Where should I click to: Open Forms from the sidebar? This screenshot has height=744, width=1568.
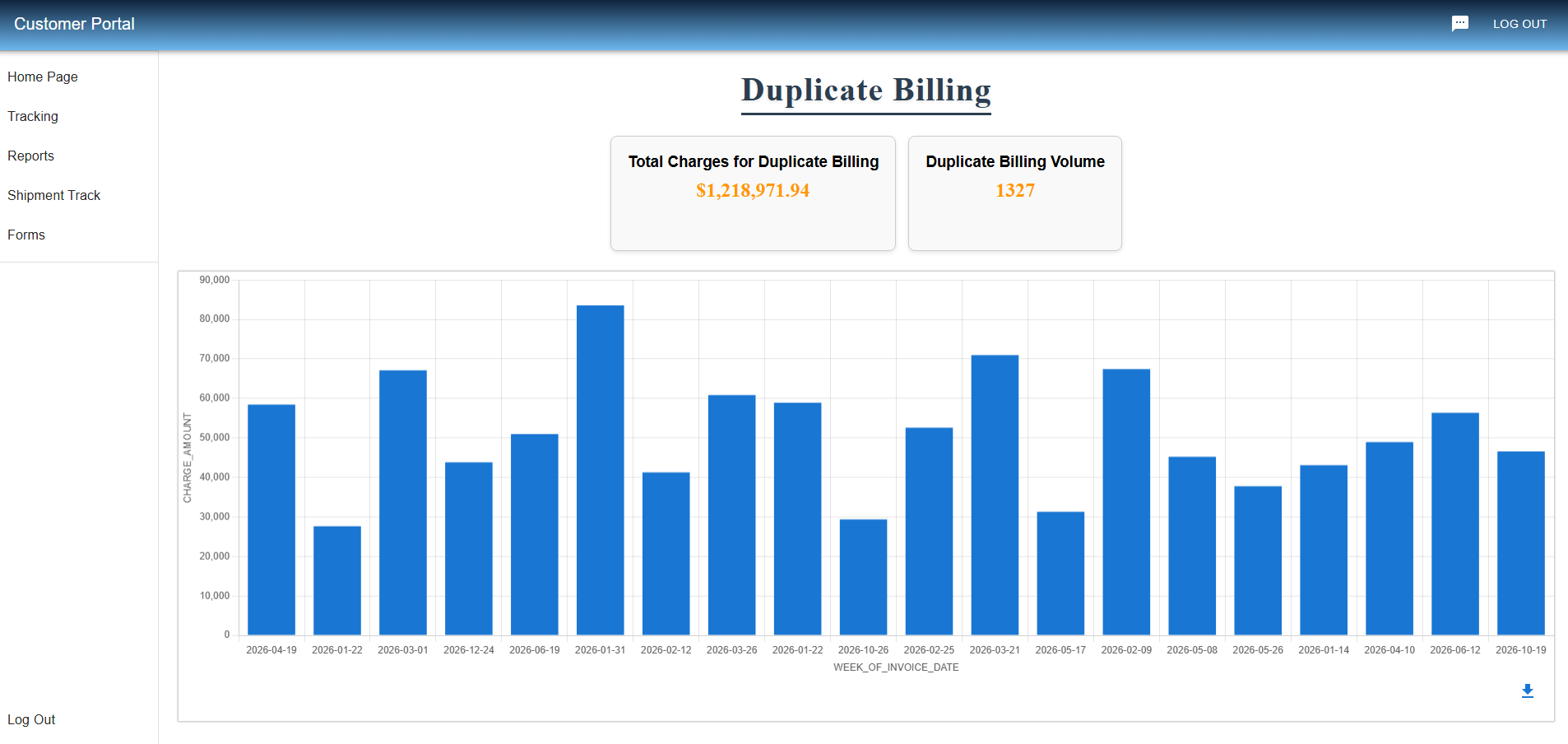[26, 235]
